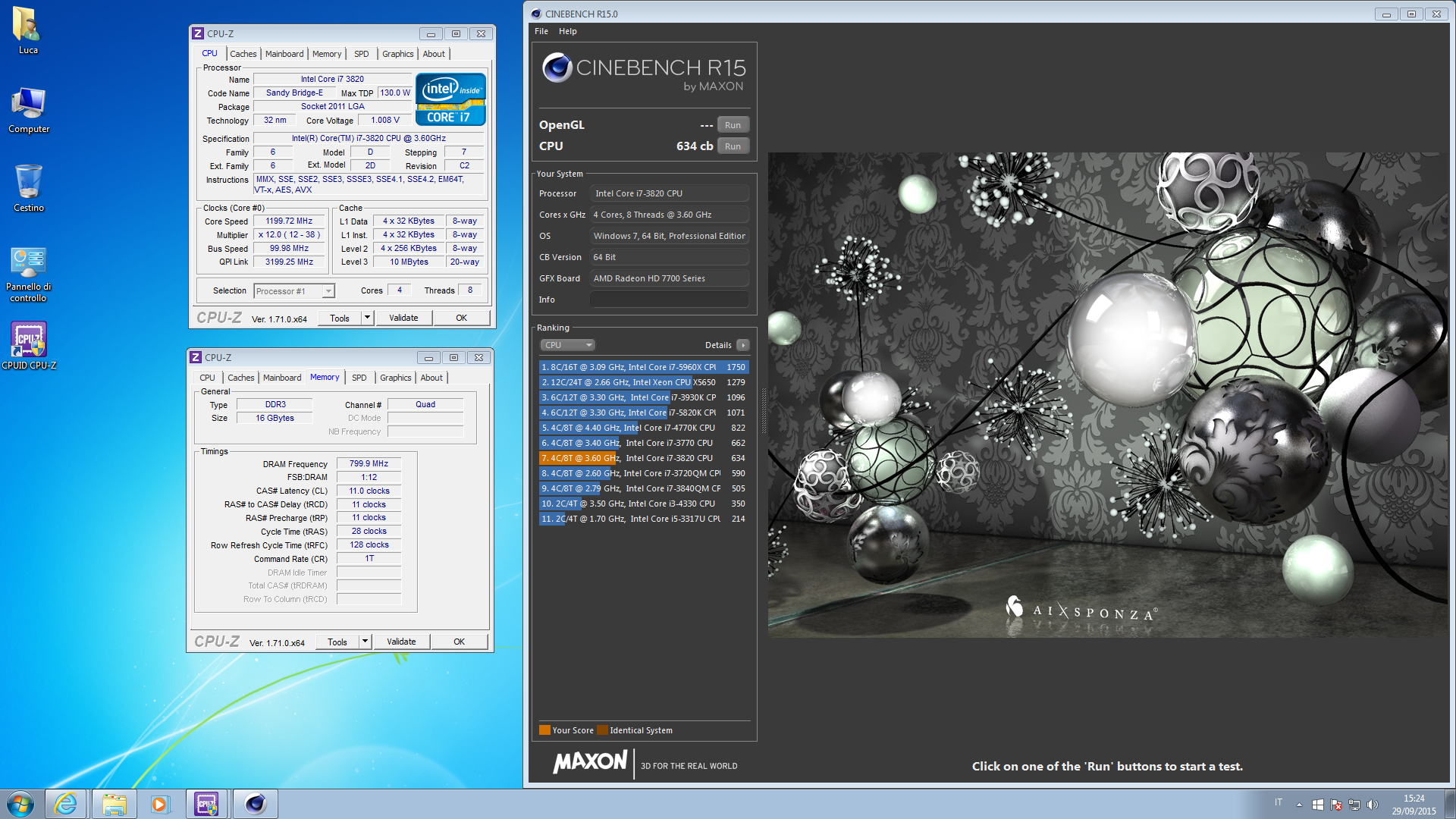
Task: Click the MAXON logo at bottom
Action: click(591, 762)
